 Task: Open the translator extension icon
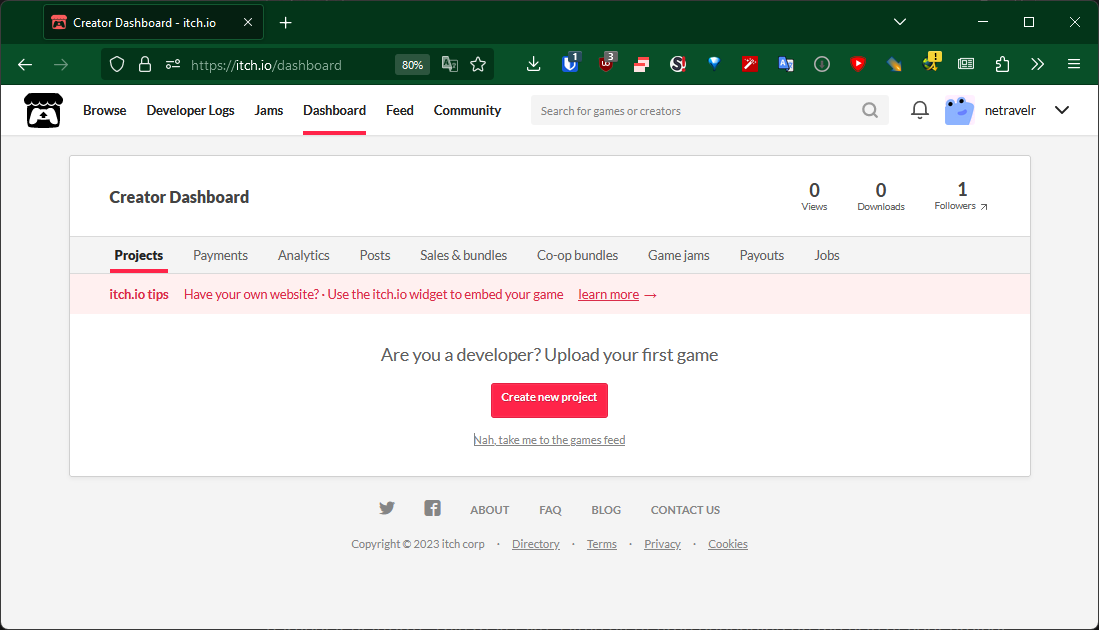coord(786,64)
